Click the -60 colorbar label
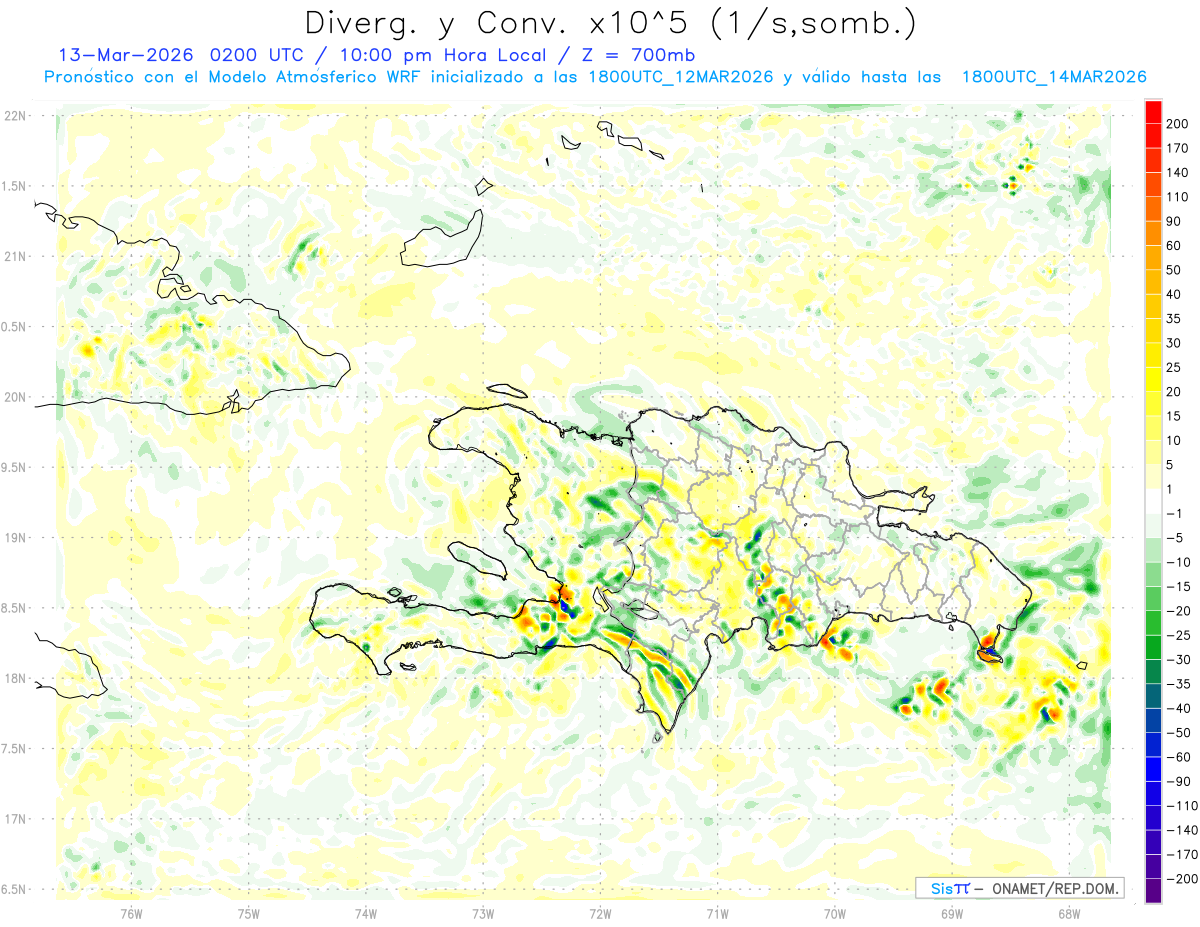1200x927 pixels. pyautogui.click(x=1180, y=757)
